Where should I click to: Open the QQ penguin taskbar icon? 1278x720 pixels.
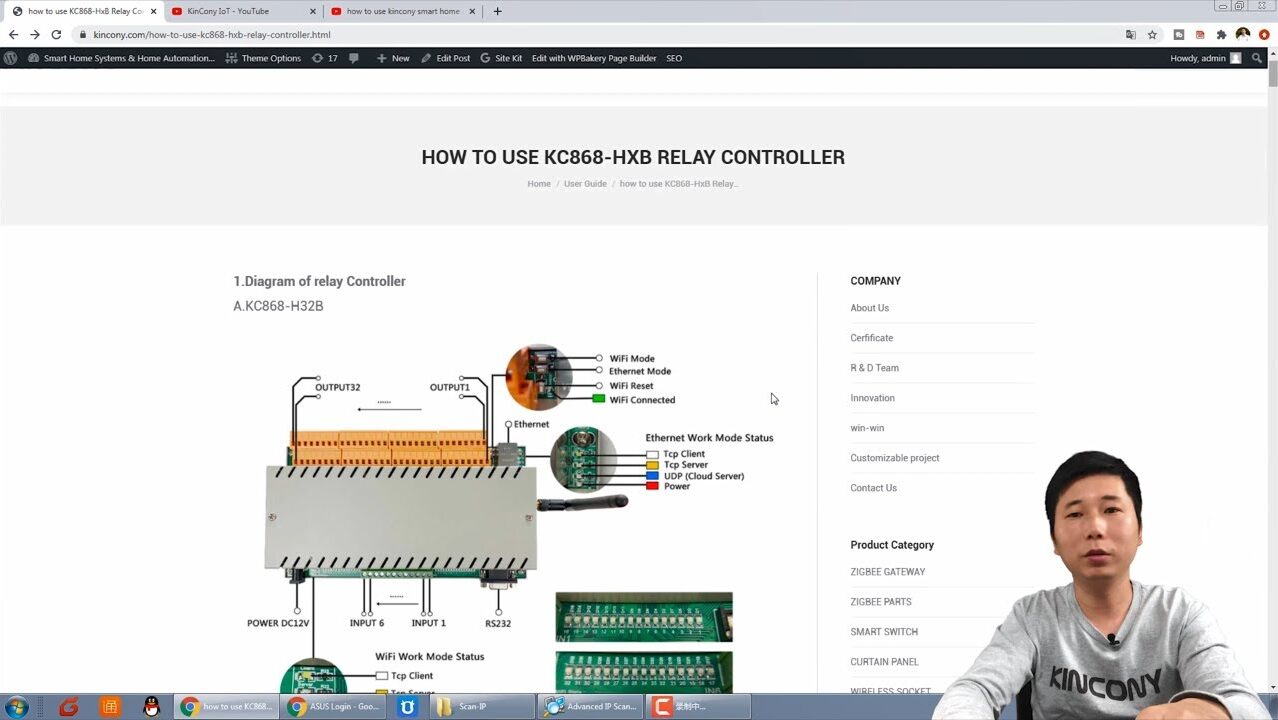click(151, 707)
